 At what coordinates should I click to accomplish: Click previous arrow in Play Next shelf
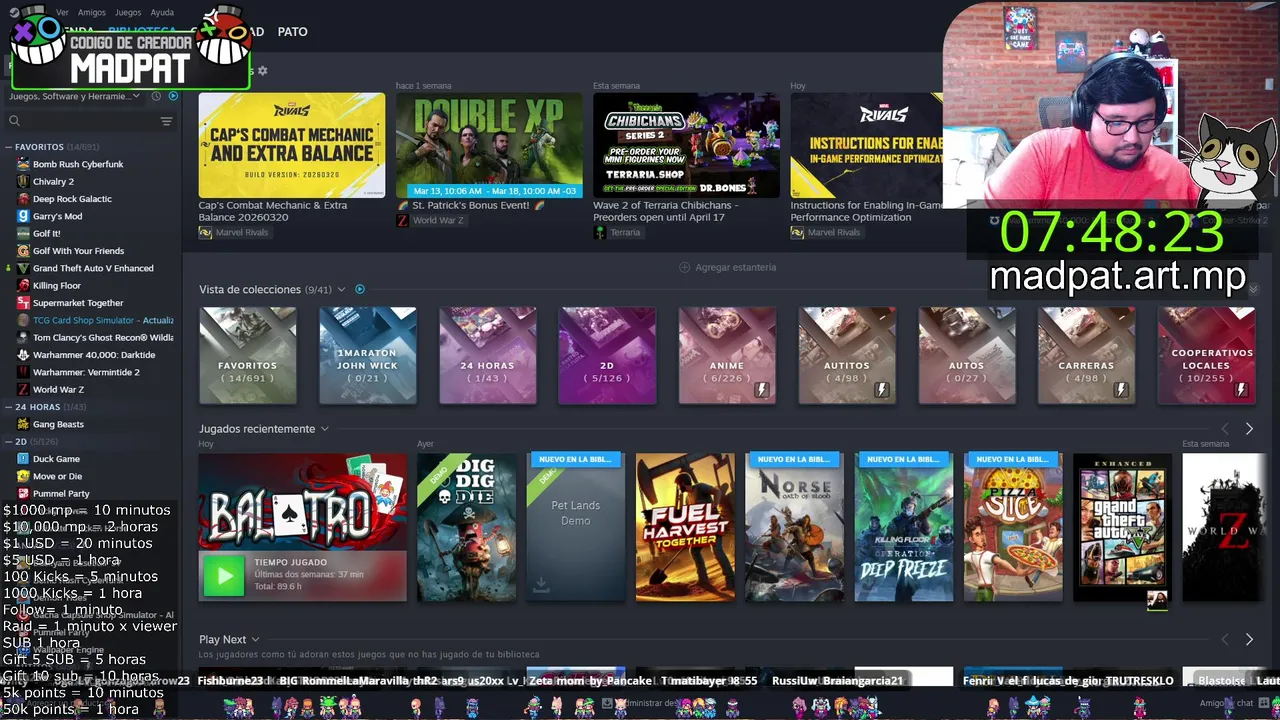click(1225, 639)
